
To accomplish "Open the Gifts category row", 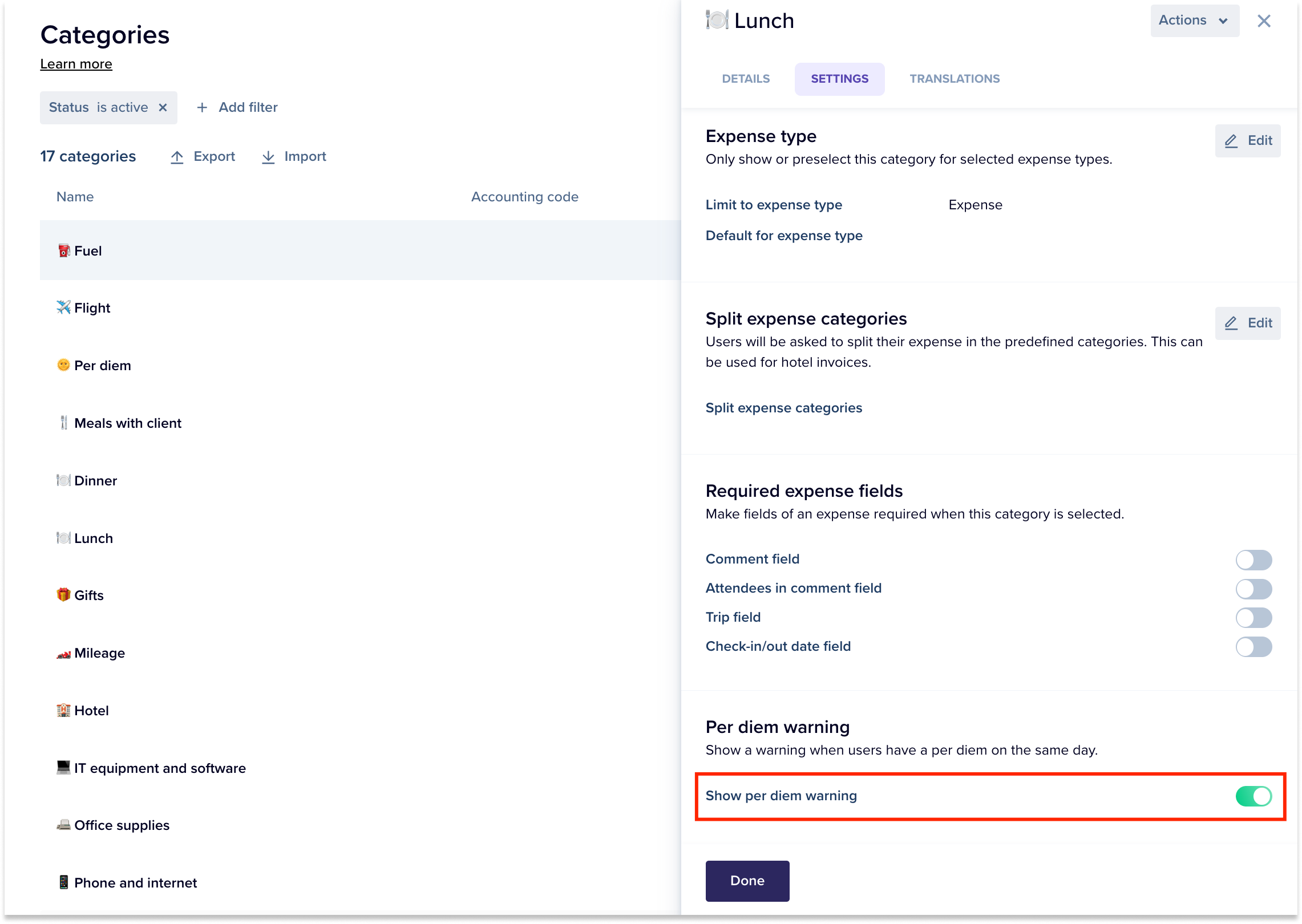I will pyautogui.click(x=360, y=595).
